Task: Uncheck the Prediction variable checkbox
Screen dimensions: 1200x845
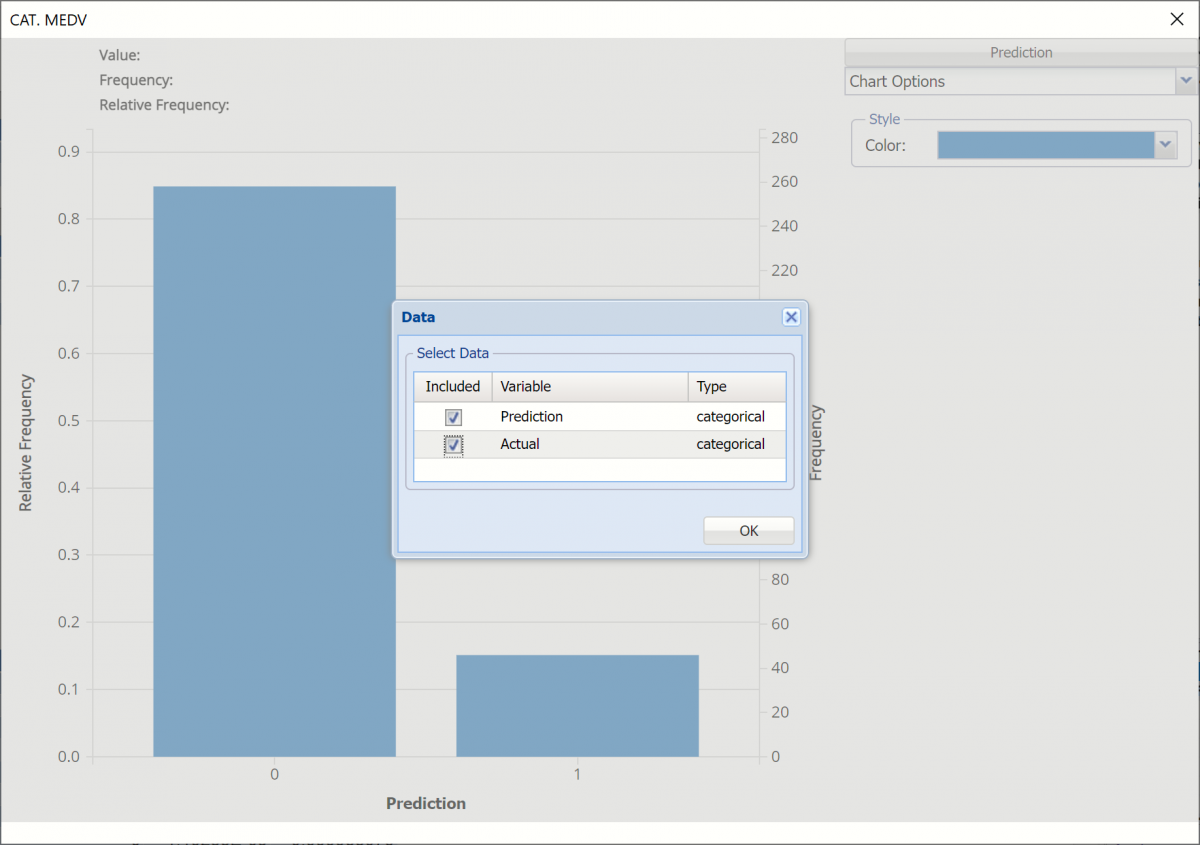Action: tap(453, 417)
